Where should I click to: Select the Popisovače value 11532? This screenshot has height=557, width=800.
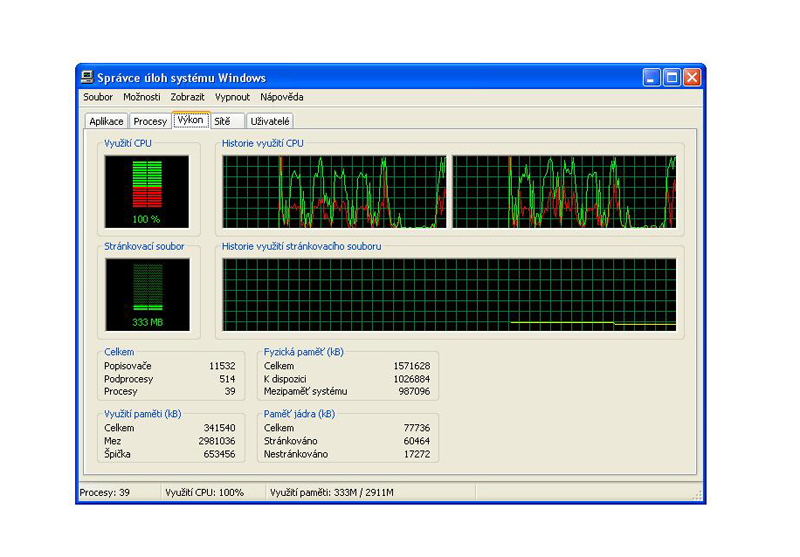(x=222, y=366)
